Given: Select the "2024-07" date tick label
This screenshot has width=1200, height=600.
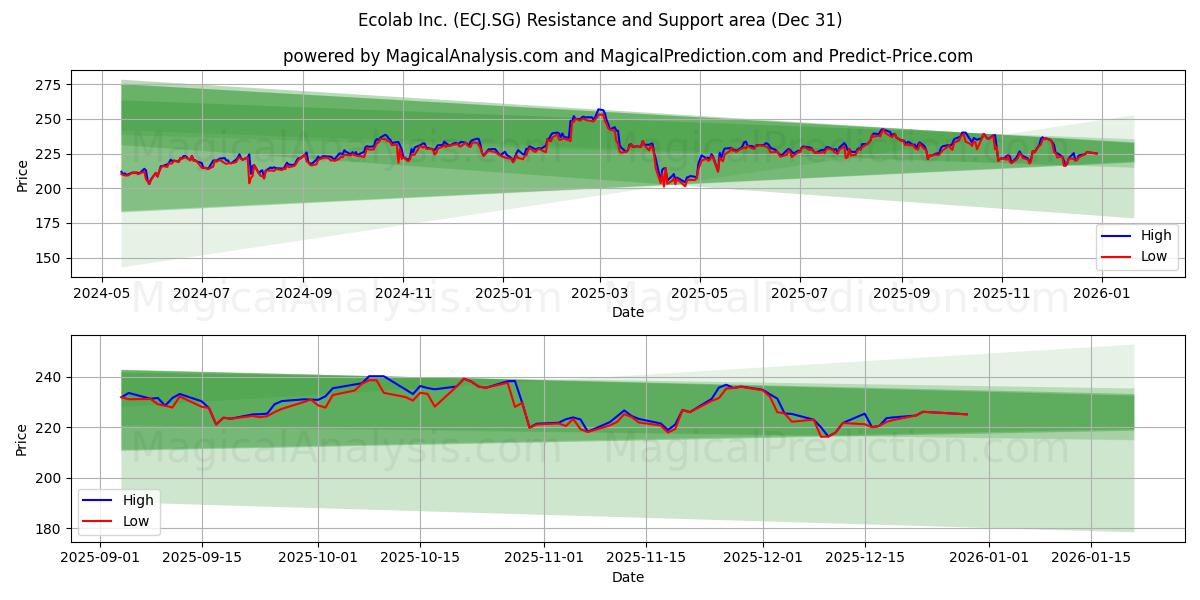Looking at the screenshot, I should 202,294.
